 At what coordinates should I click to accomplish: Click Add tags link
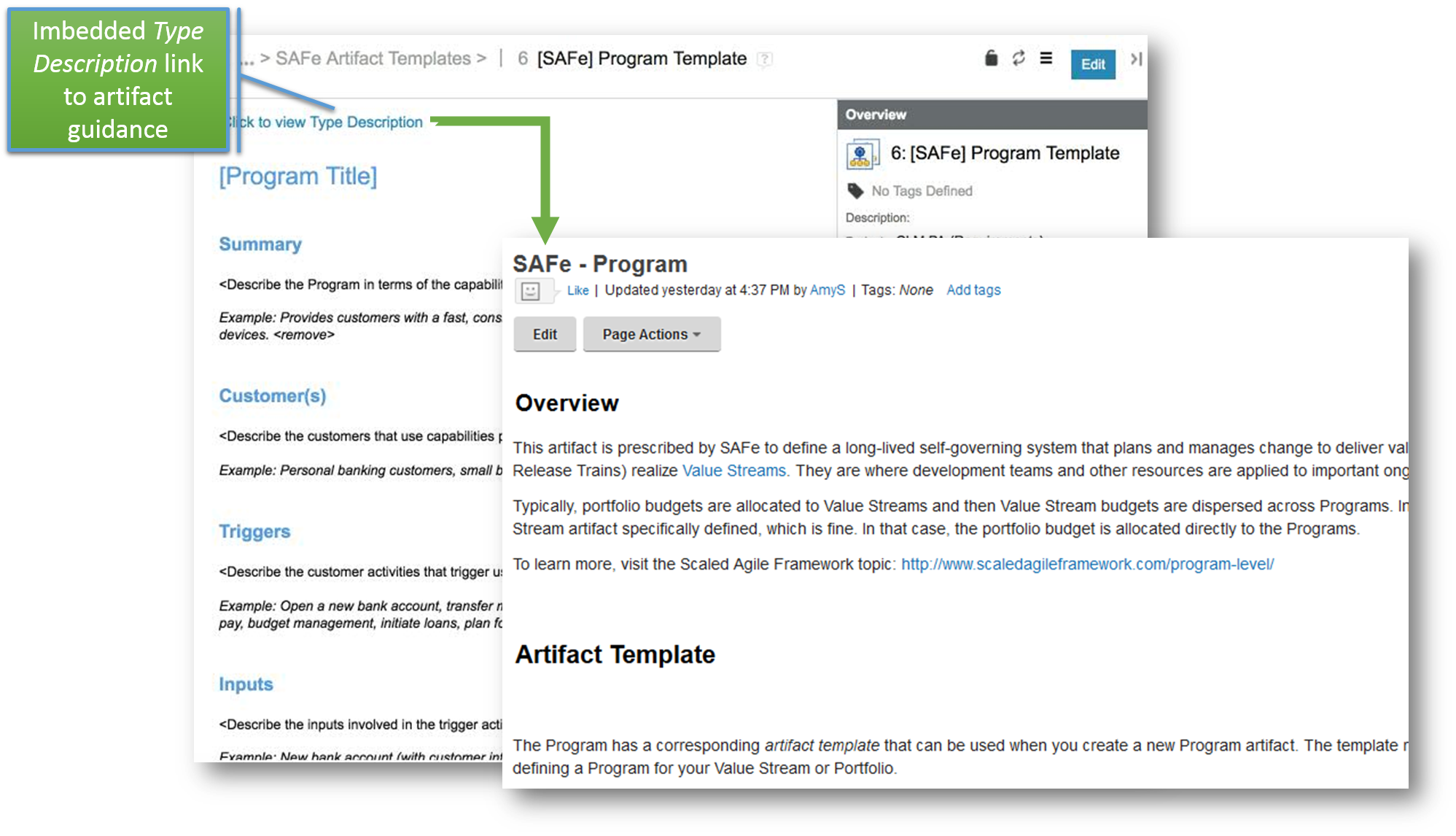coord(973,290)
